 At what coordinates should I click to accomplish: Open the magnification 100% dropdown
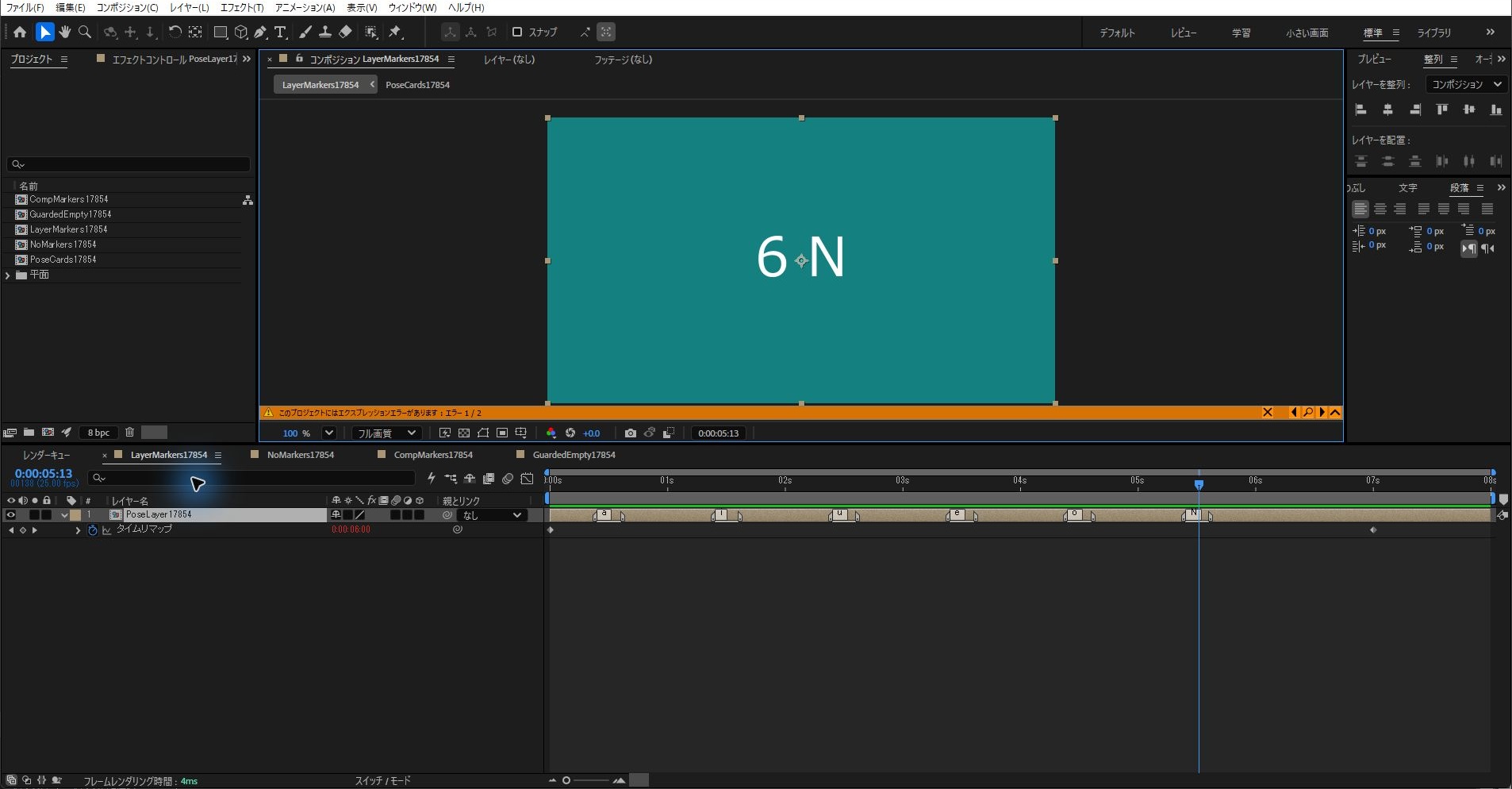point(328,433)
